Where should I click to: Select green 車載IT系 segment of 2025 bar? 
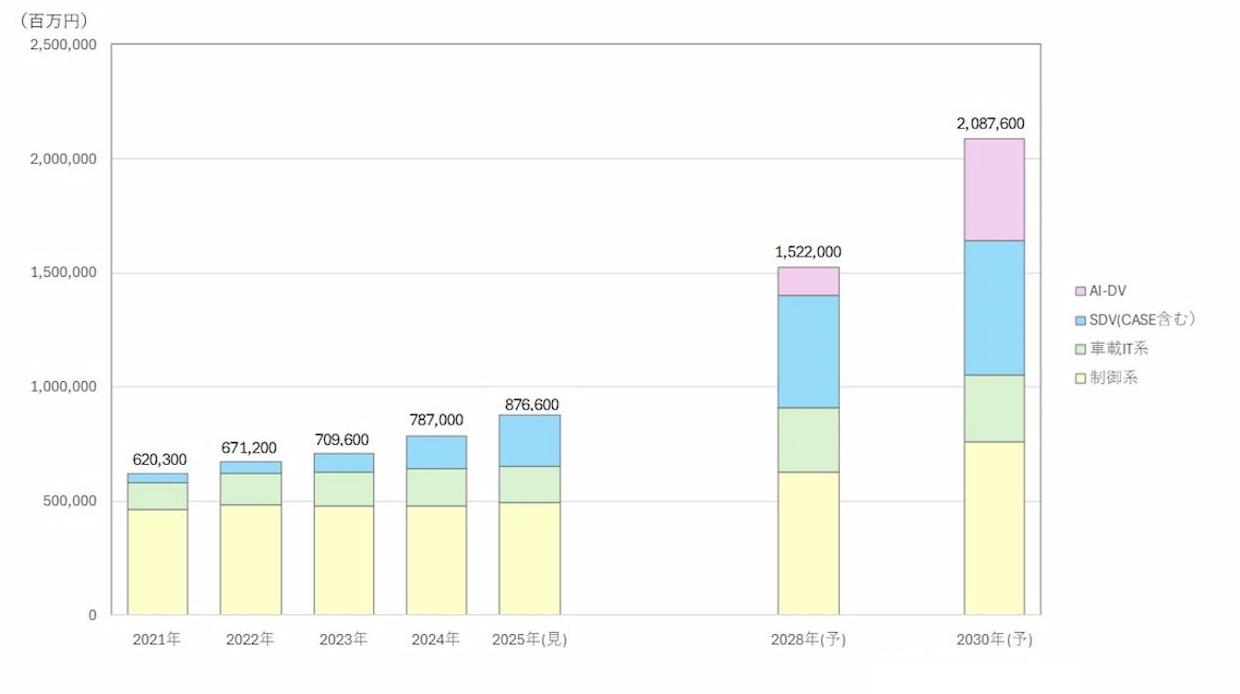pyautogui.click(x=530, y=484)
